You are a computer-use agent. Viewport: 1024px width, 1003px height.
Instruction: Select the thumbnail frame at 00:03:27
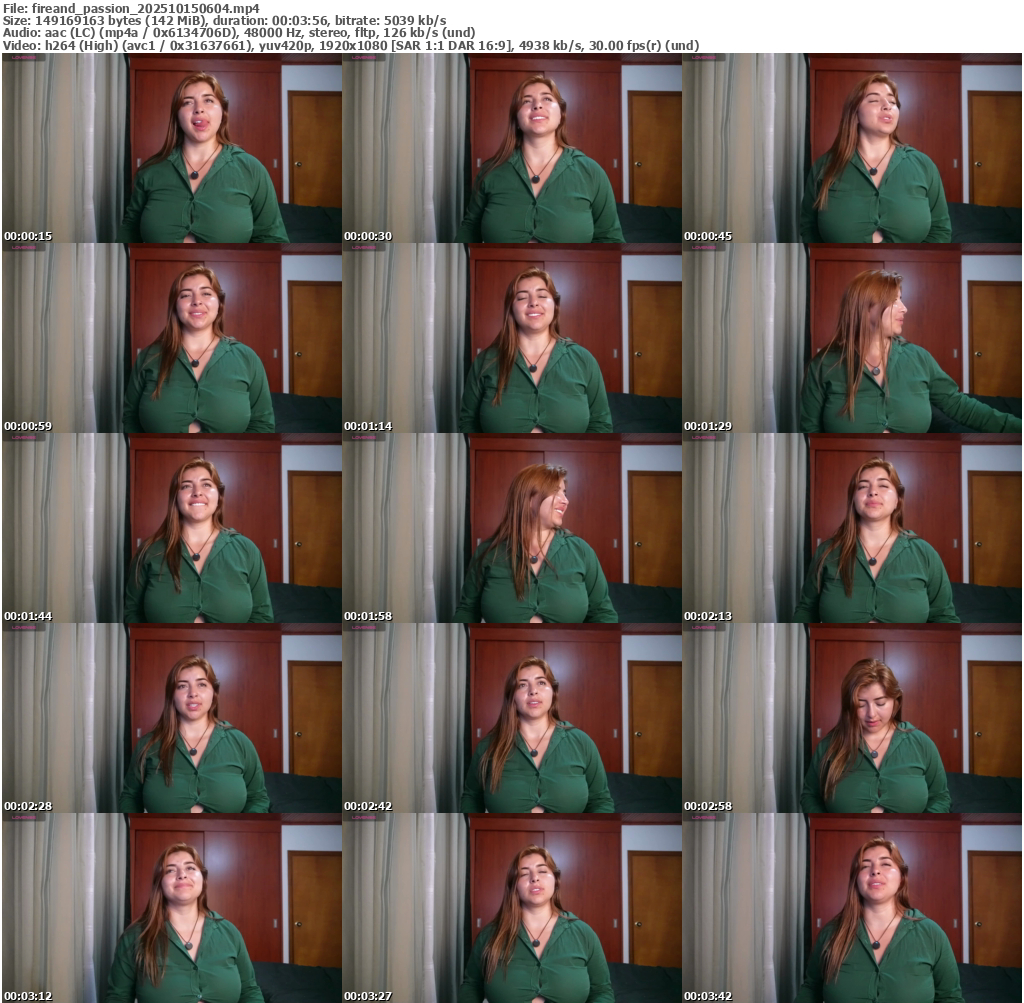coord(512,908)
